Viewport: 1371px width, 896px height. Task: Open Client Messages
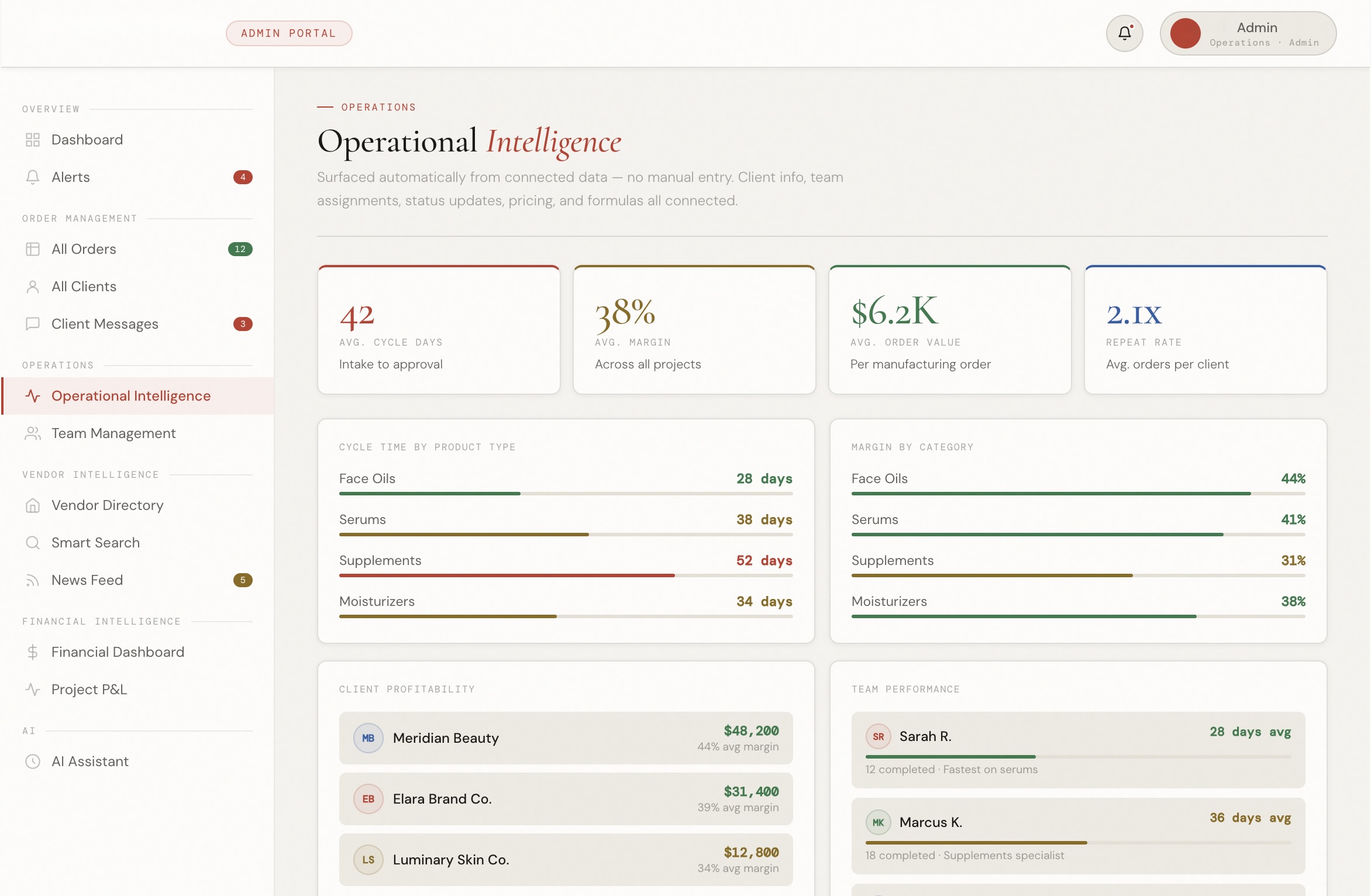(138, 324)
